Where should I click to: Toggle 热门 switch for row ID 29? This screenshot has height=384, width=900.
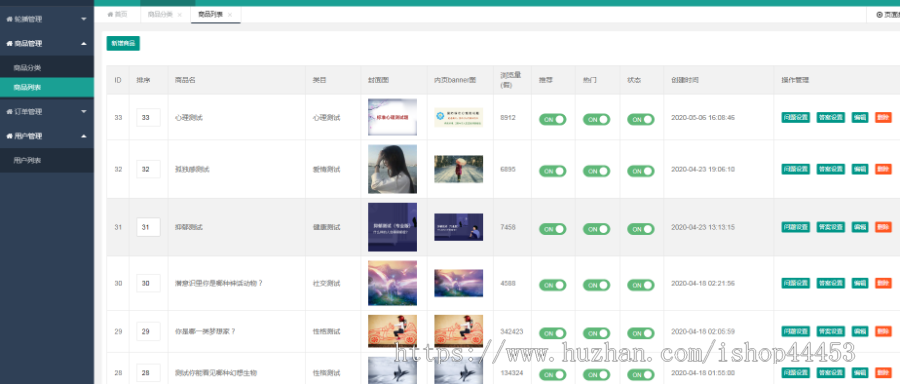(x=596, y=333)
